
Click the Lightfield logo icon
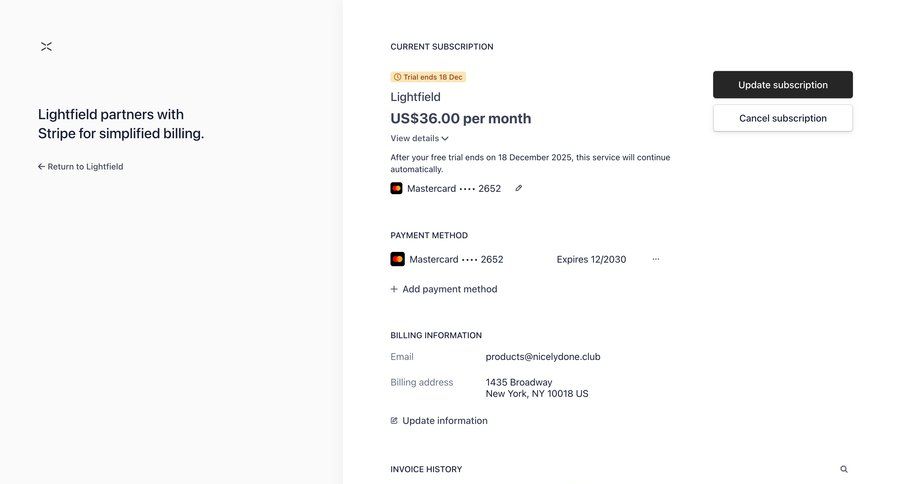[x=46, y=47]
